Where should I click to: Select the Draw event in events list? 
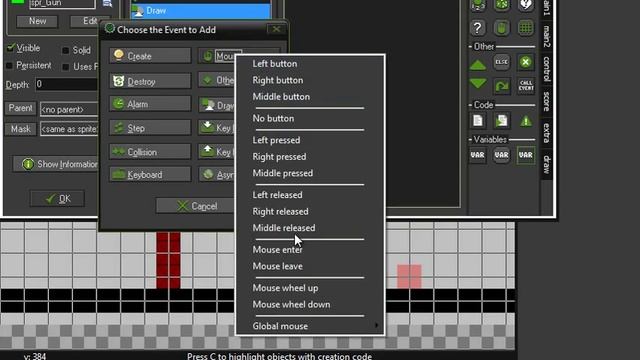(x=200, y=11)
